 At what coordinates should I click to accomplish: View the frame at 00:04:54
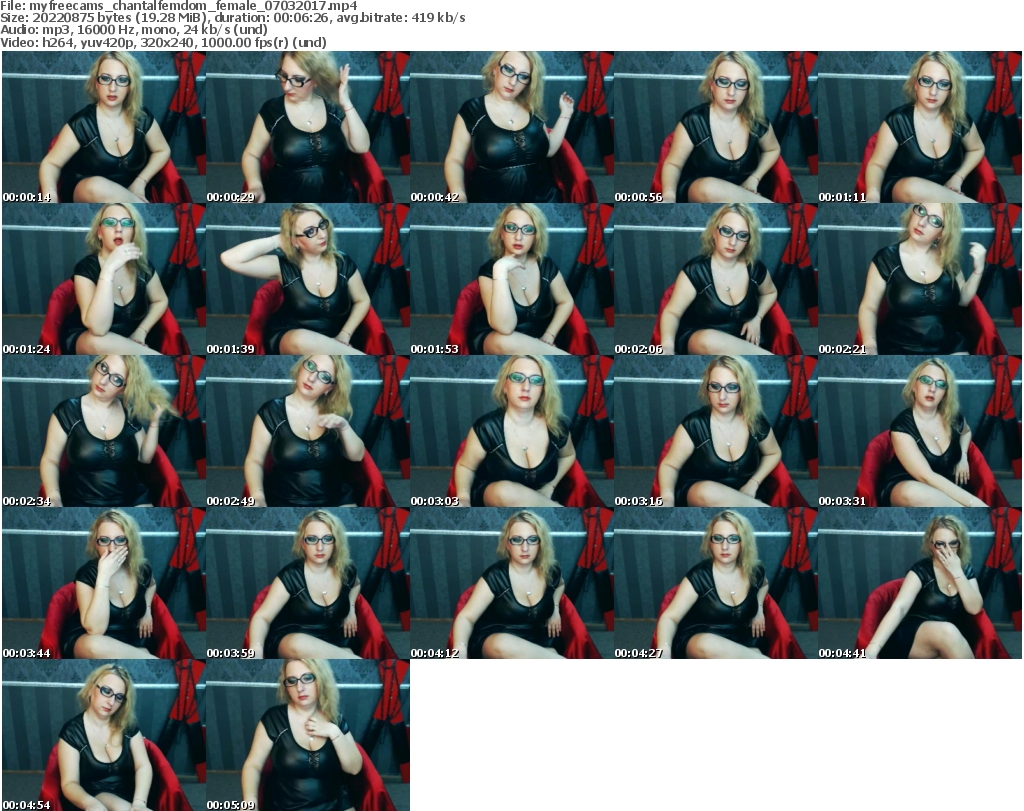tap(104, 735)
